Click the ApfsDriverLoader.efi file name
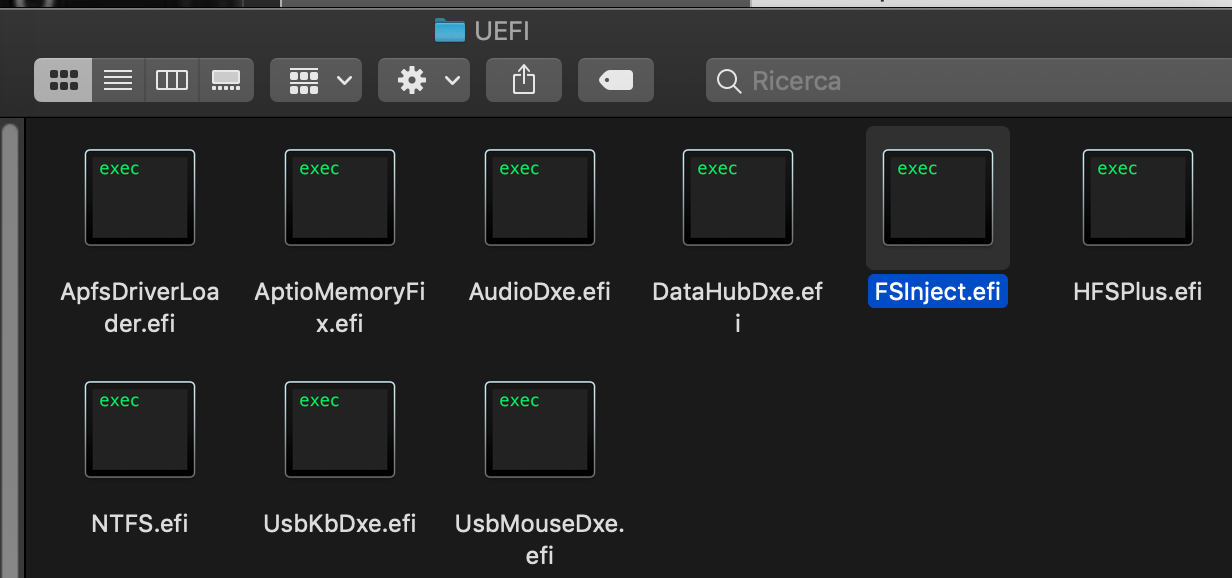 140,308
